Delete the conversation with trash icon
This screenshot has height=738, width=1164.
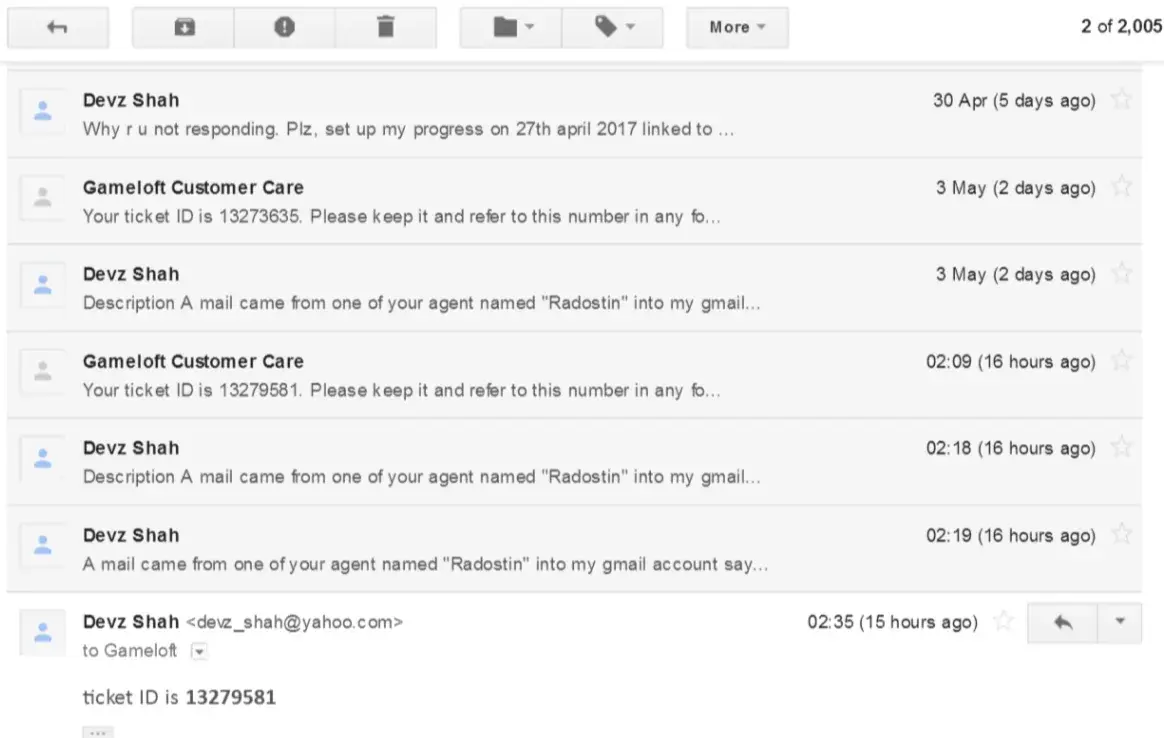(385, 28)
